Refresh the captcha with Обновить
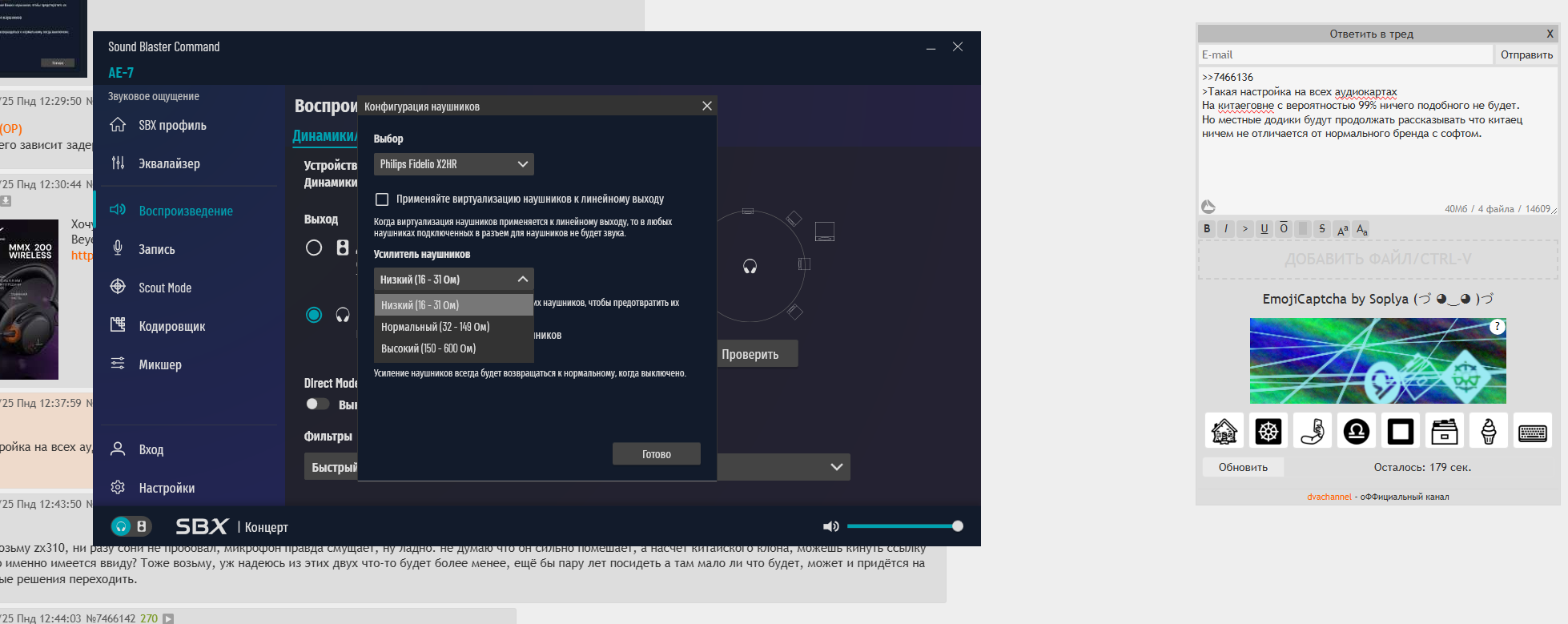Image resolution: width=1568 pixels, height=624 pixels. (x=1243, y=467)
